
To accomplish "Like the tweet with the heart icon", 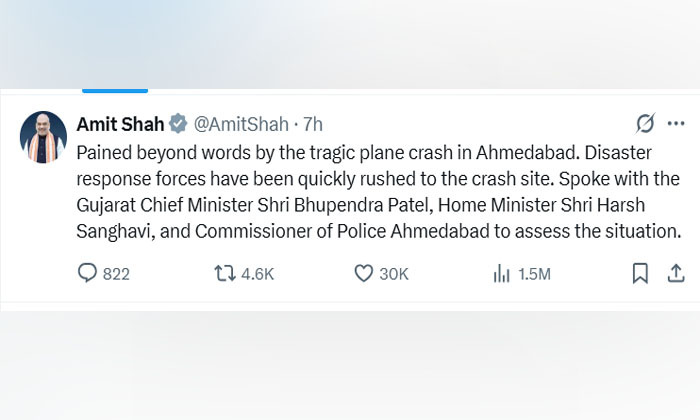I will point(364,273).
